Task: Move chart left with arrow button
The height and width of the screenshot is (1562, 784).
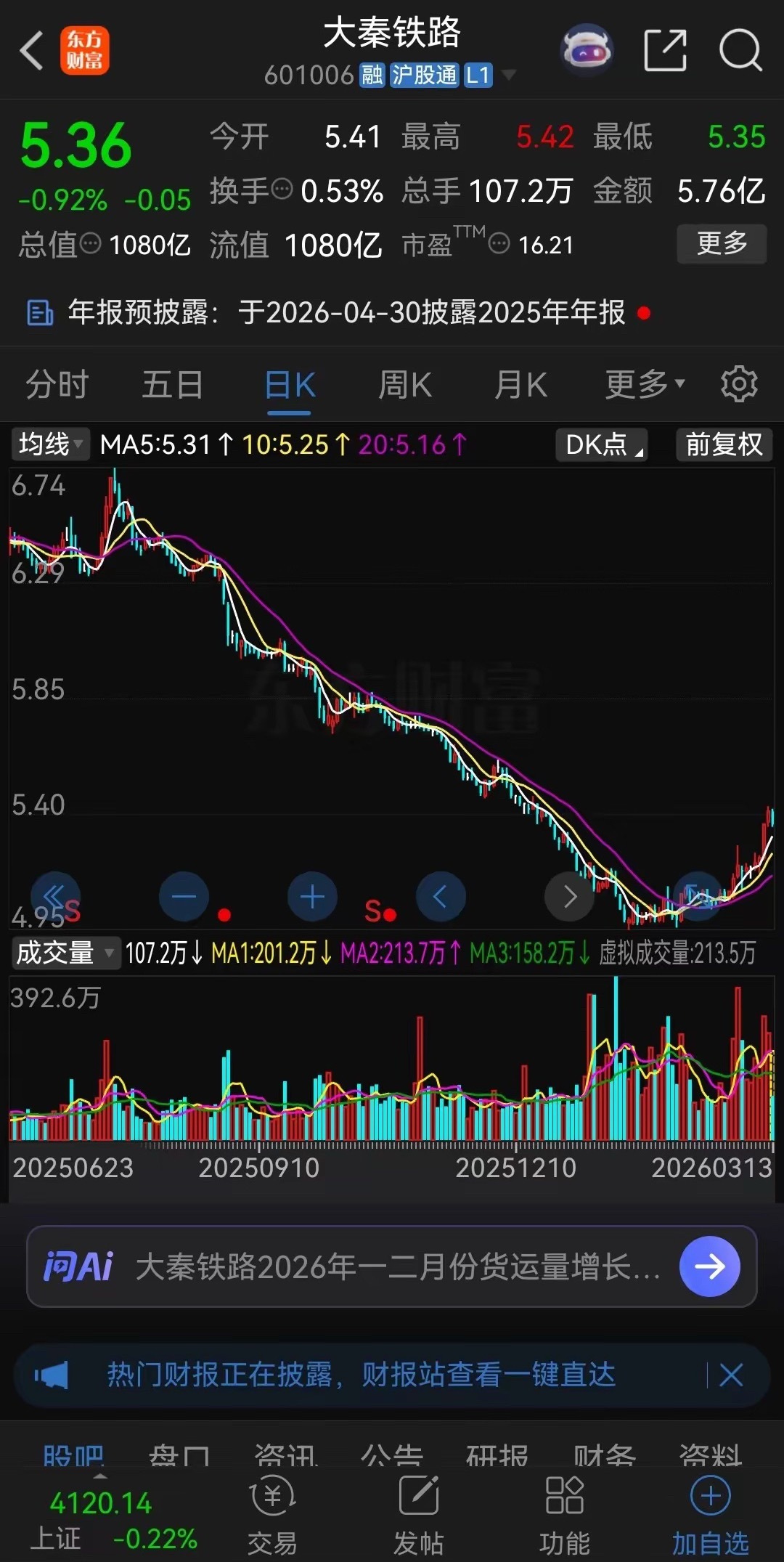Action: (441, 896)
